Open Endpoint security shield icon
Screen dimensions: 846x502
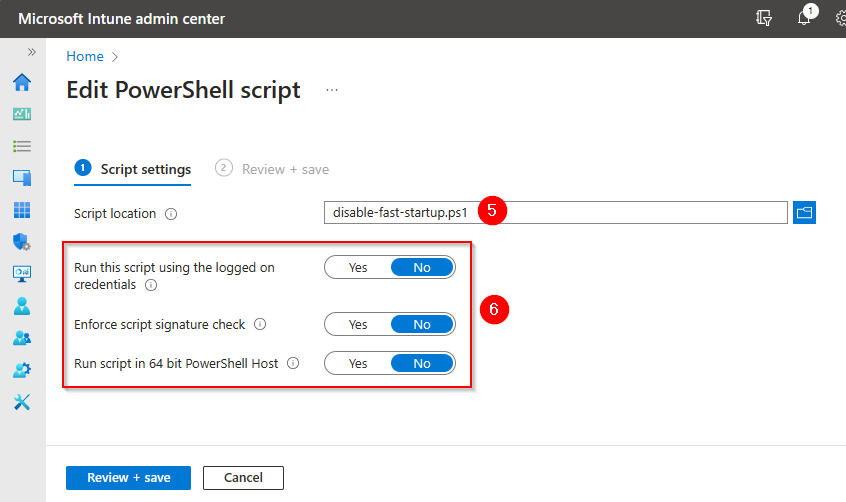[21, 241]
